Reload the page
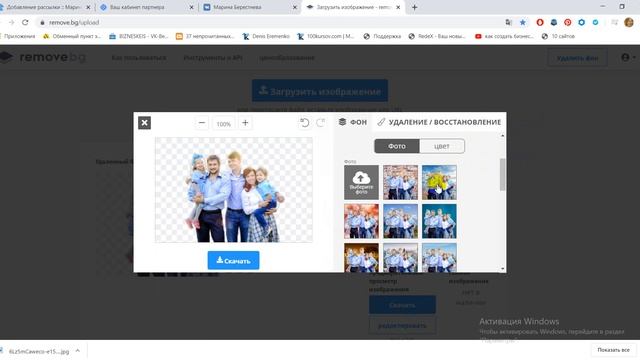Image resolution: width=640 pixels, height=360 pixels. coord(25,22)
